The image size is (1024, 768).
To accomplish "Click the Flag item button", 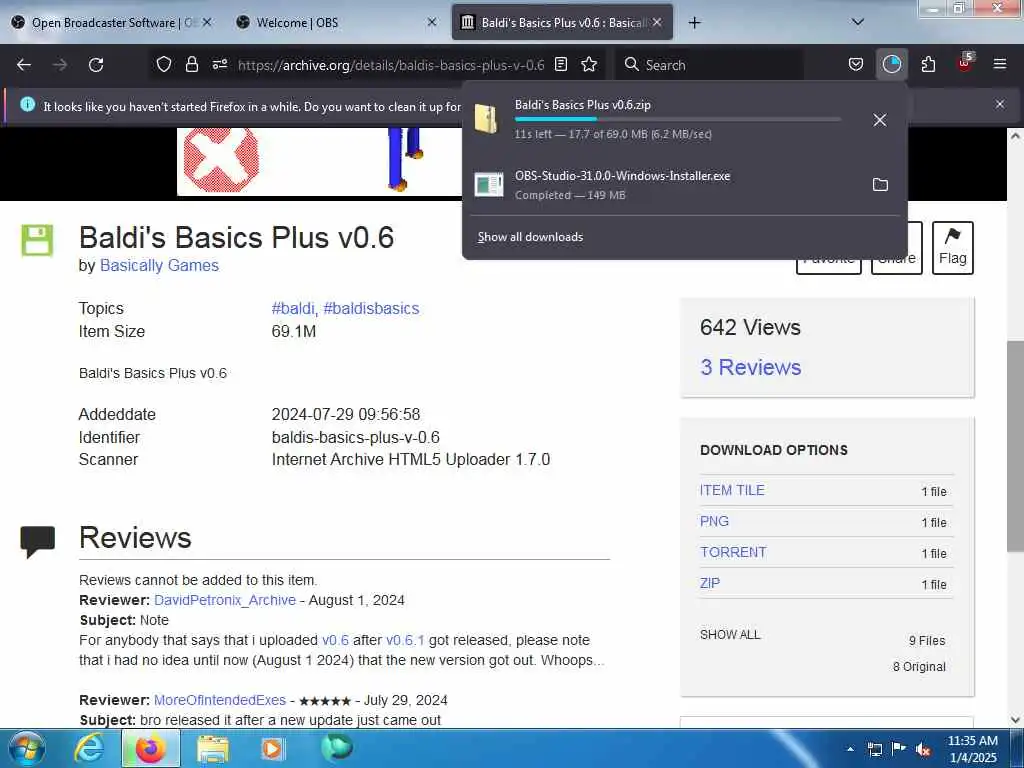I will coord(953,248).
